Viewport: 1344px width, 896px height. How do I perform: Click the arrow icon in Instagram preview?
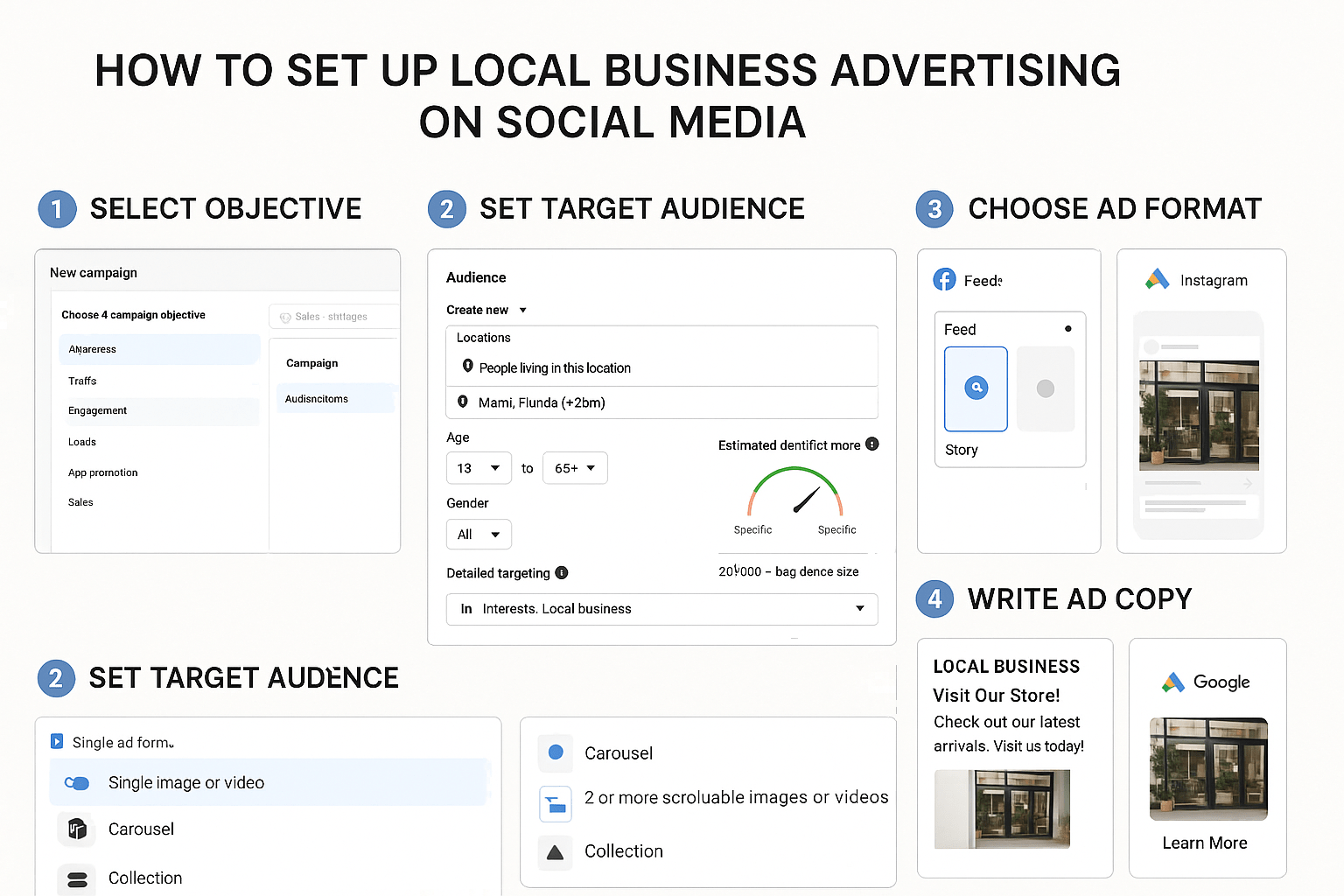point(1248,483)
